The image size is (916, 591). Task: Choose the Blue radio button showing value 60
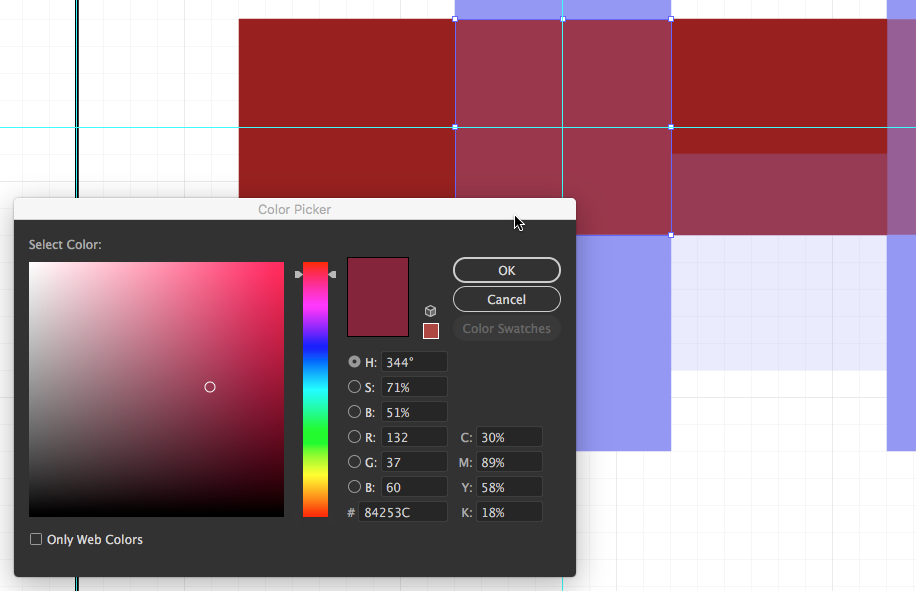pos(354,487)
